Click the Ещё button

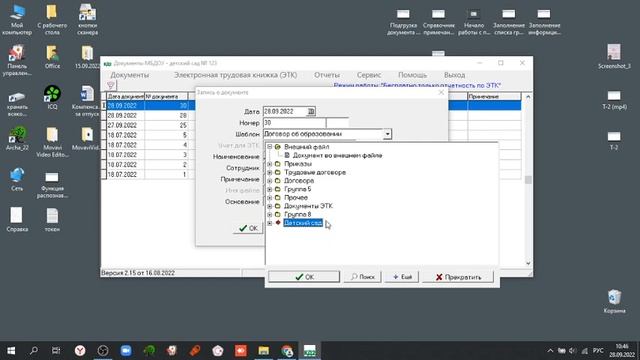(x=402, y=277)
